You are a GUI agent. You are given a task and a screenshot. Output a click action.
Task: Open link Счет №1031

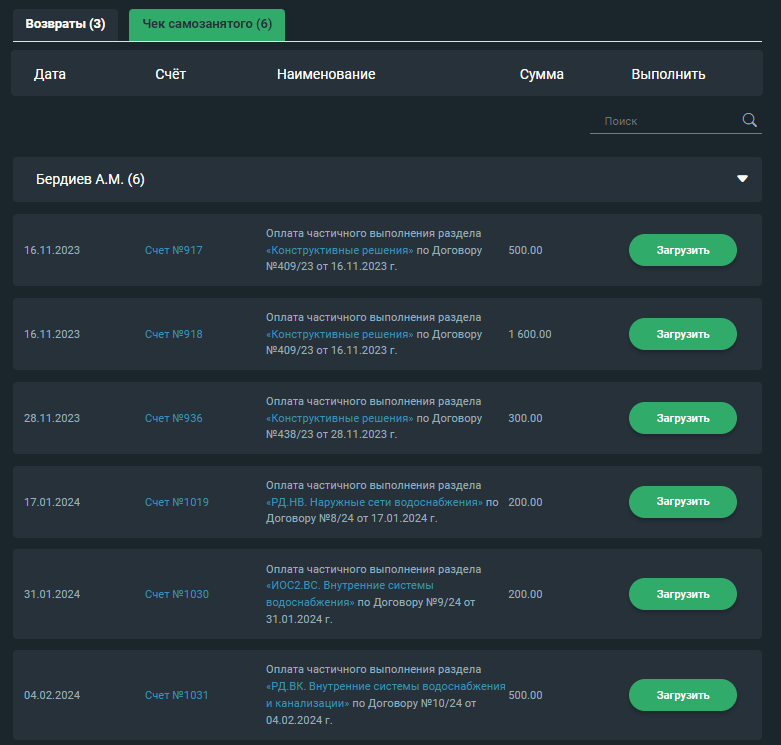click(176, 695)
